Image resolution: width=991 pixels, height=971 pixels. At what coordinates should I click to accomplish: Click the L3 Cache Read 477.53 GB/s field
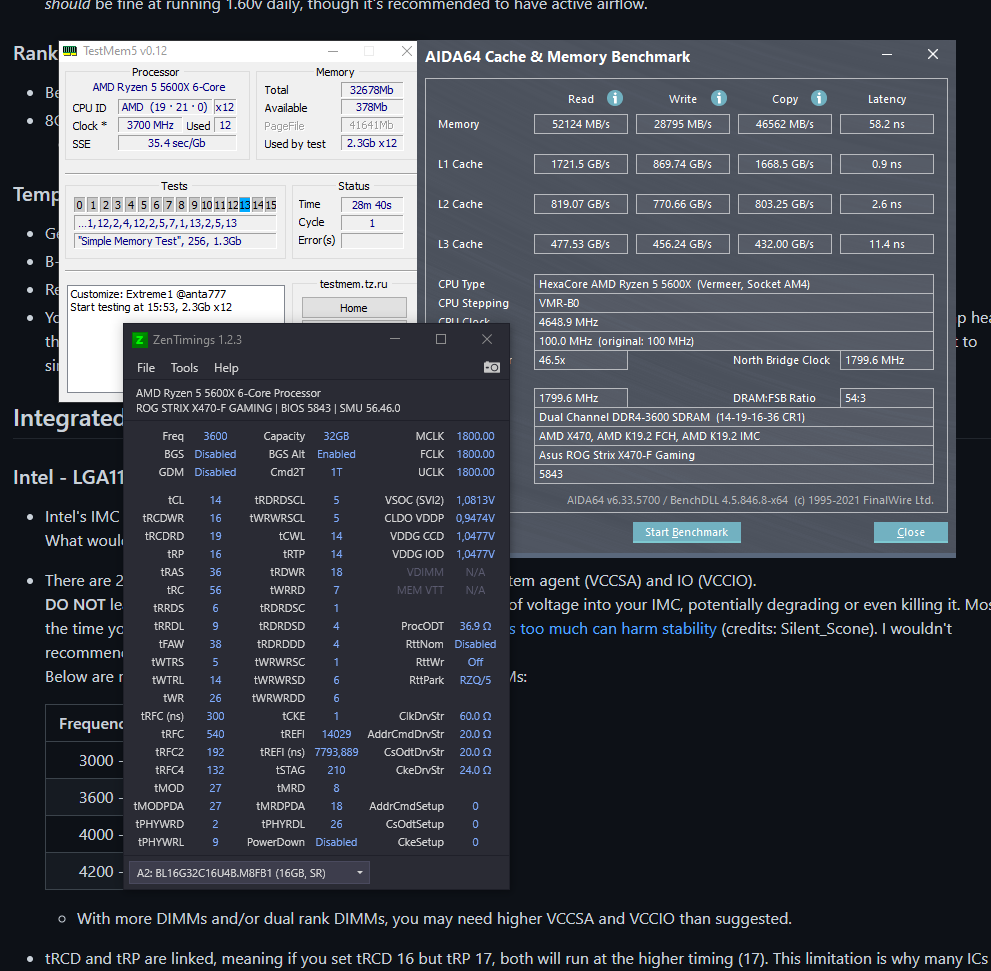pos(581,244)
